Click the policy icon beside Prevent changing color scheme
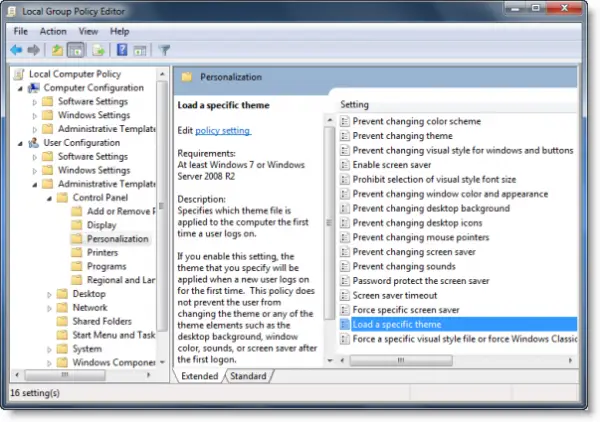This screenshot has height=422, width=600. [345, 121]
